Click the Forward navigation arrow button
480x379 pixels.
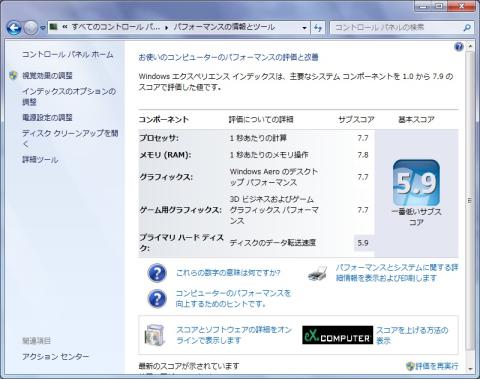[x=31, y=28]
